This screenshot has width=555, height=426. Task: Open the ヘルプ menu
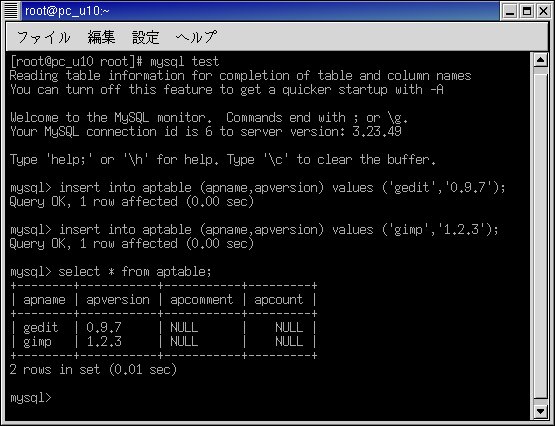[x=196, y=37]
